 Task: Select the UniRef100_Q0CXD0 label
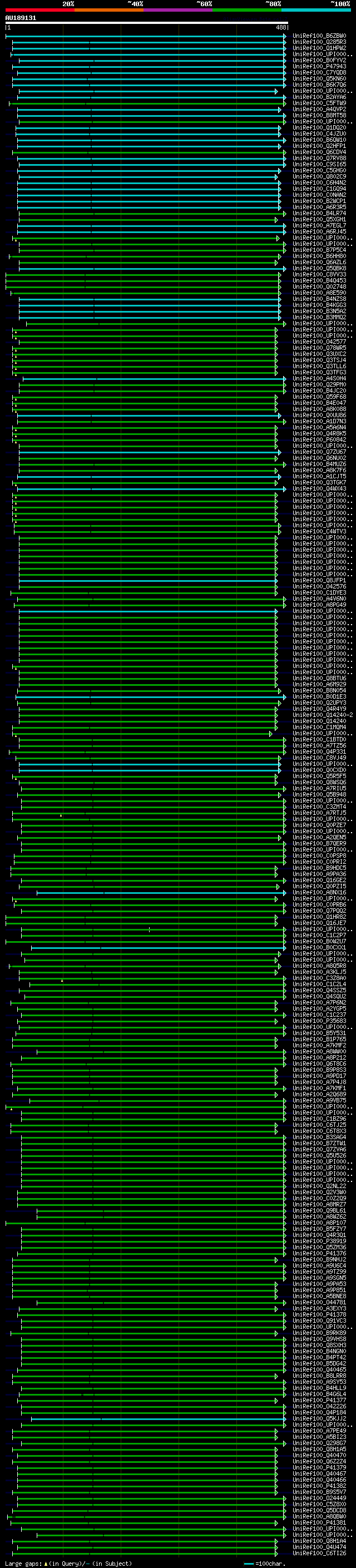319,770
